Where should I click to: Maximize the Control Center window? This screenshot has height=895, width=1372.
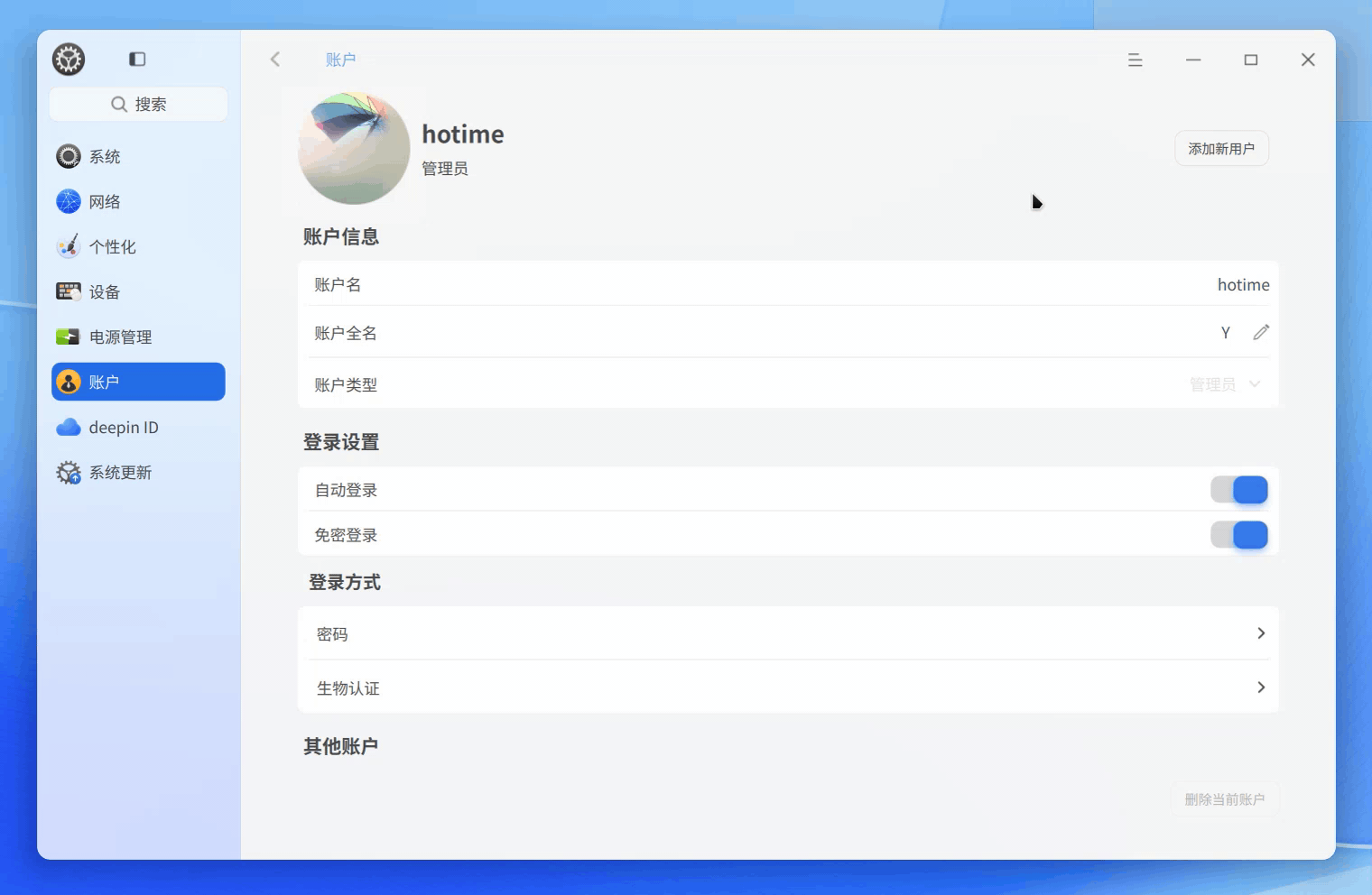[x=1251, y=60]
